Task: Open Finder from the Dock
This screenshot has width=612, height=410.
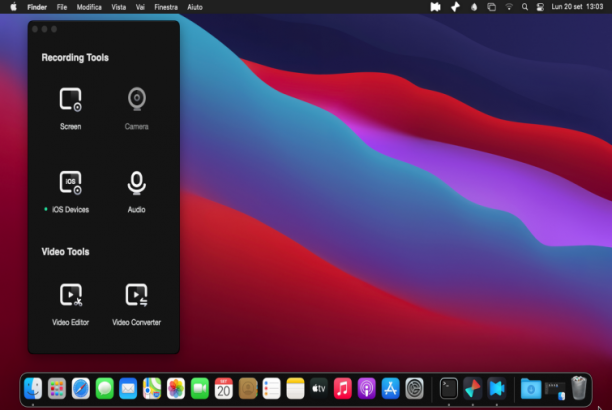Action: coord(33,388)
